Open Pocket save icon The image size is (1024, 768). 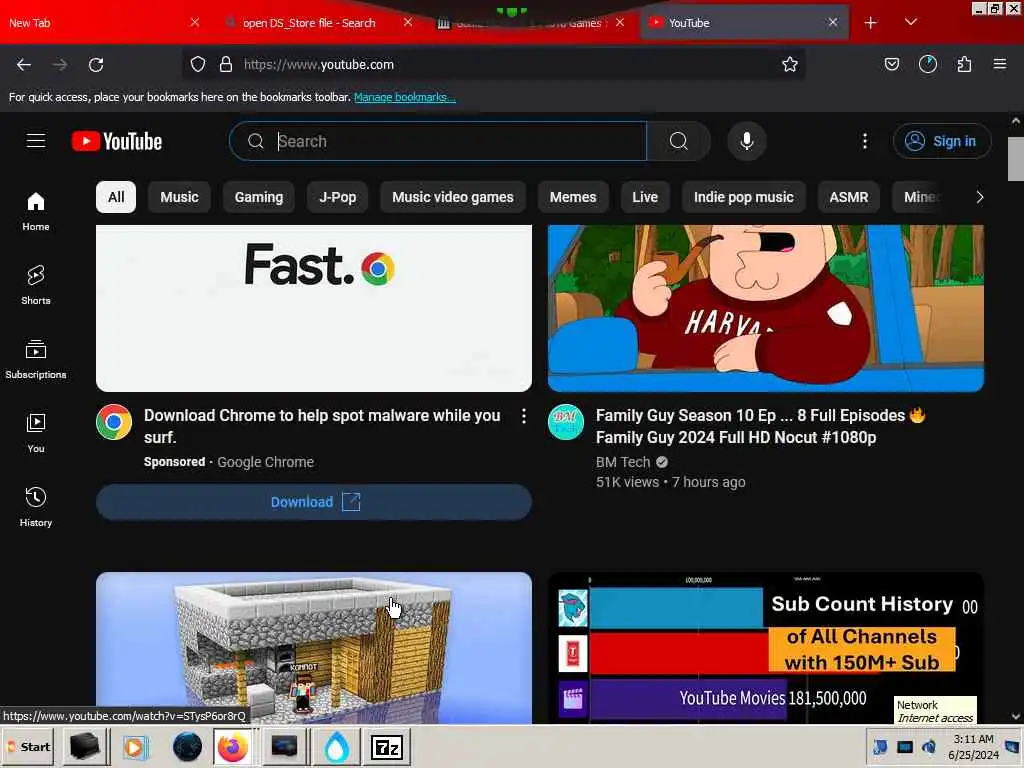tap(891, 64)
